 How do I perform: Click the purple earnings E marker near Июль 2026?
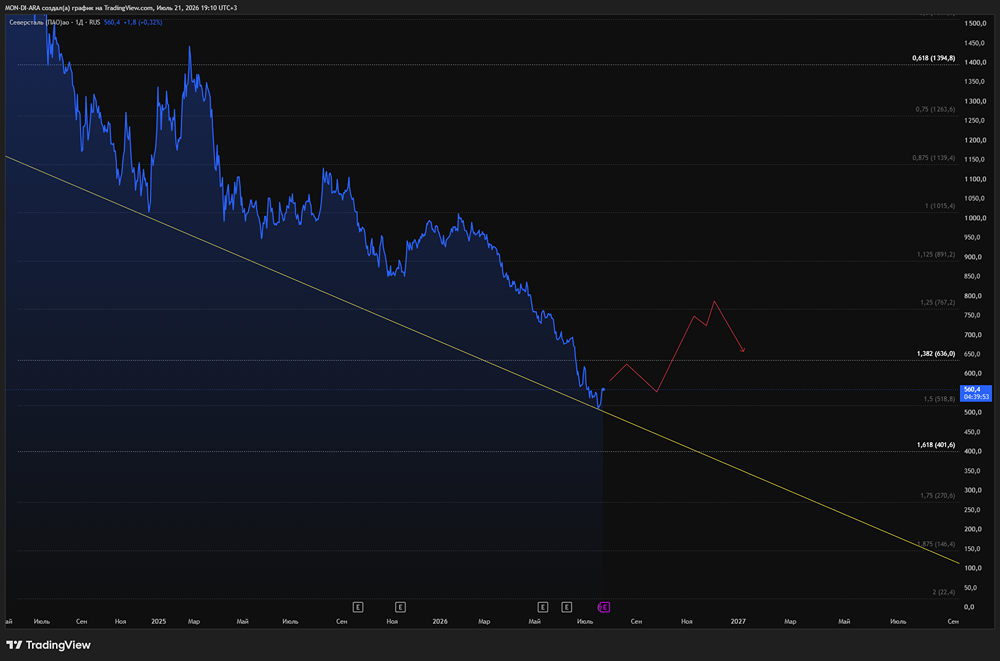pos(603,607)
